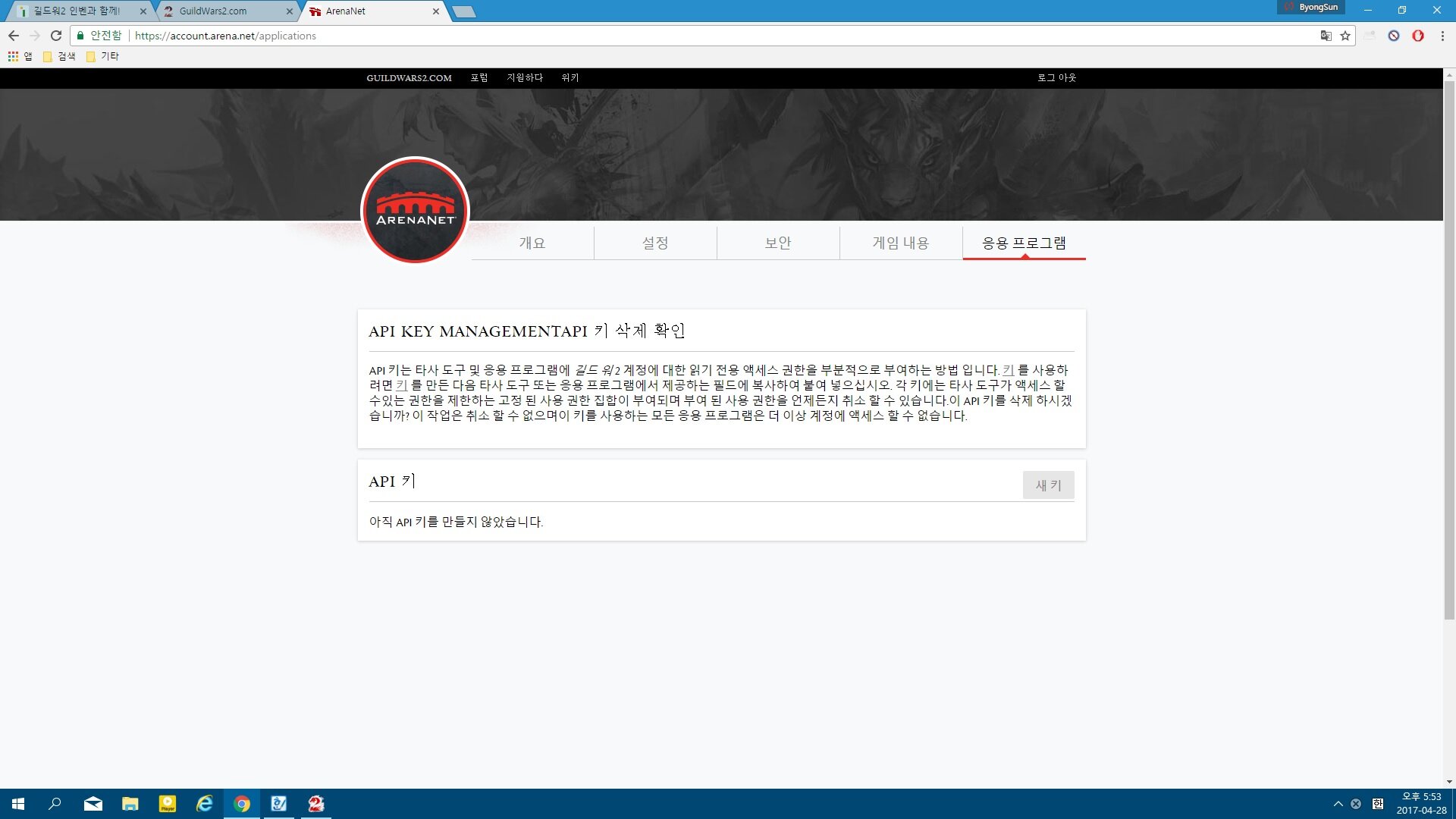
Task: Close the ArenaNet browser tab
Action: coord(435,11)
